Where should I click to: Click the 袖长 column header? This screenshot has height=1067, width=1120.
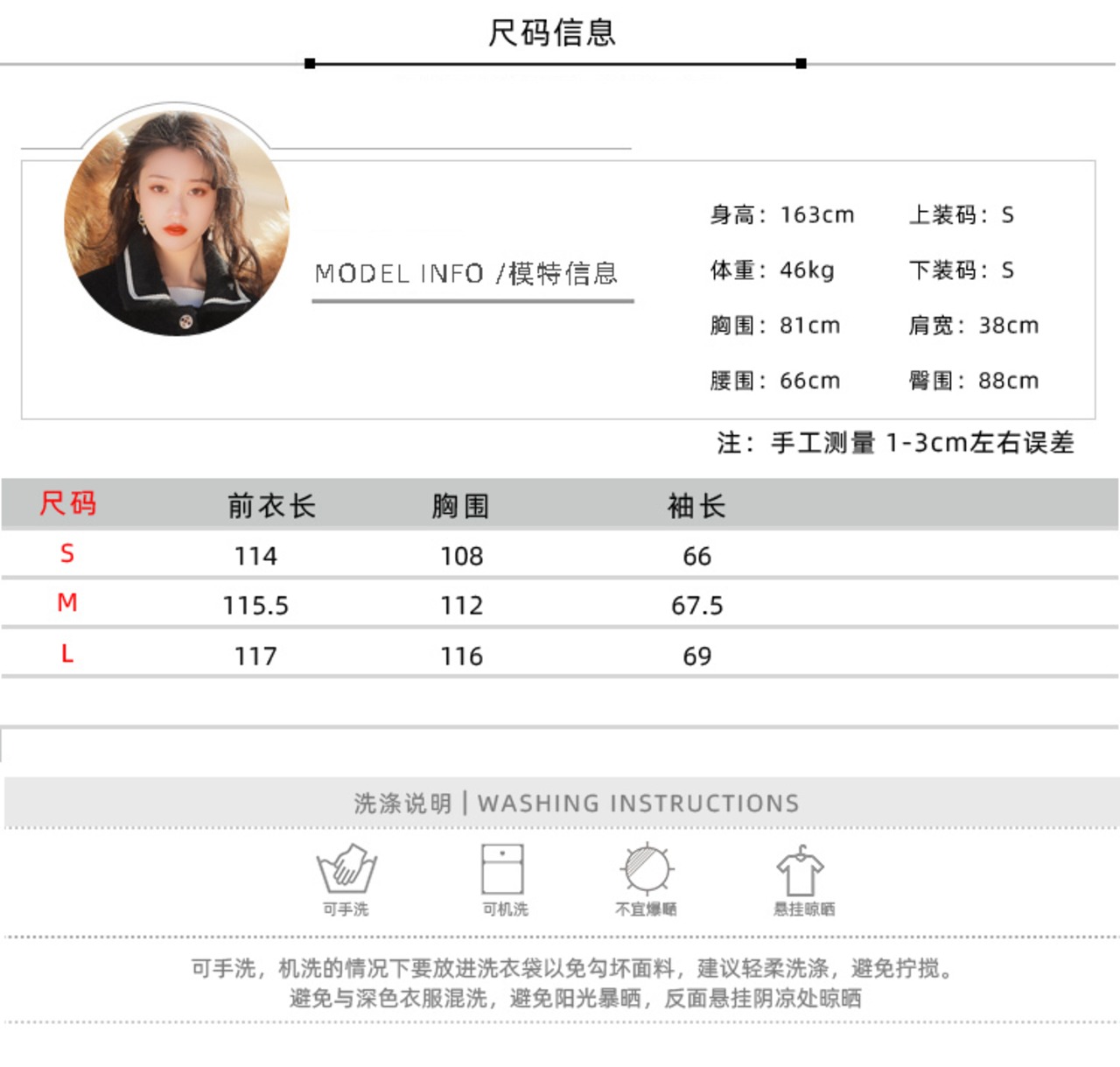[696, 506]
